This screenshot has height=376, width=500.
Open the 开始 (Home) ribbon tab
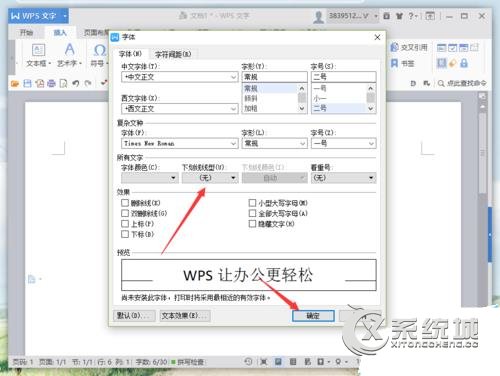pyautogui.click(x=26, y=32)
